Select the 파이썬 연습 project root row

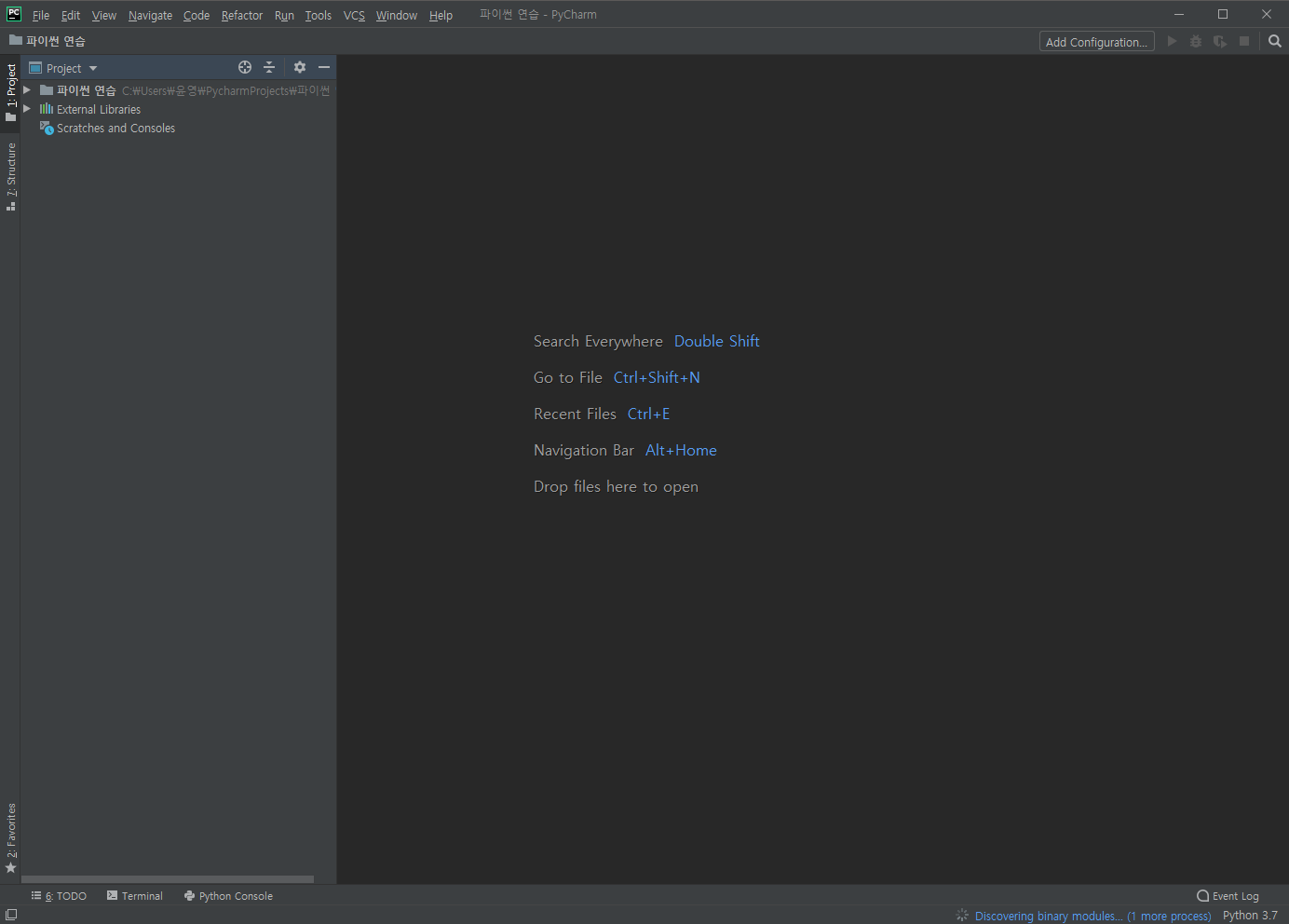click(x=178, y=90)
